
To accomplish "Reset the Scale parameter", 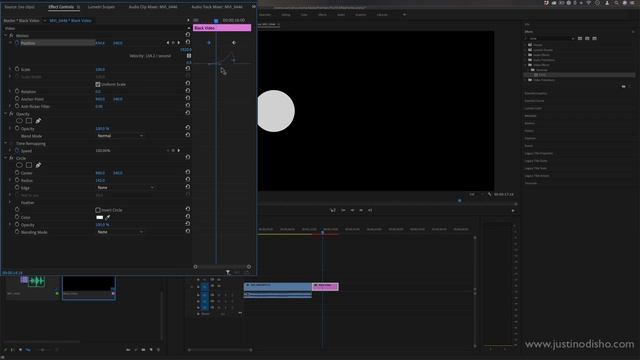I will pyautogui.click(x=188, y=69).
